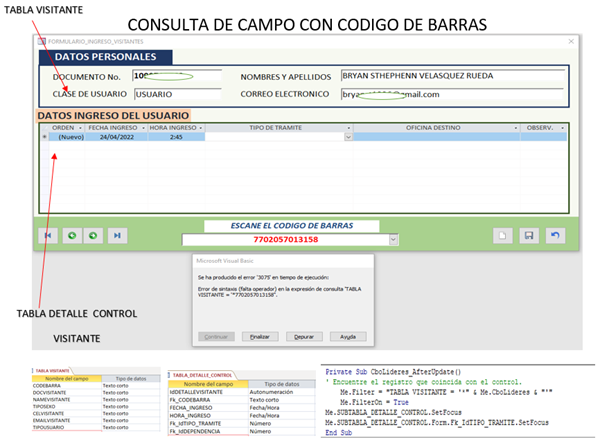Click the Microsoft Visual Basic dialog title
The height and width of the screenshot is (441, 600).
(225, 261)
